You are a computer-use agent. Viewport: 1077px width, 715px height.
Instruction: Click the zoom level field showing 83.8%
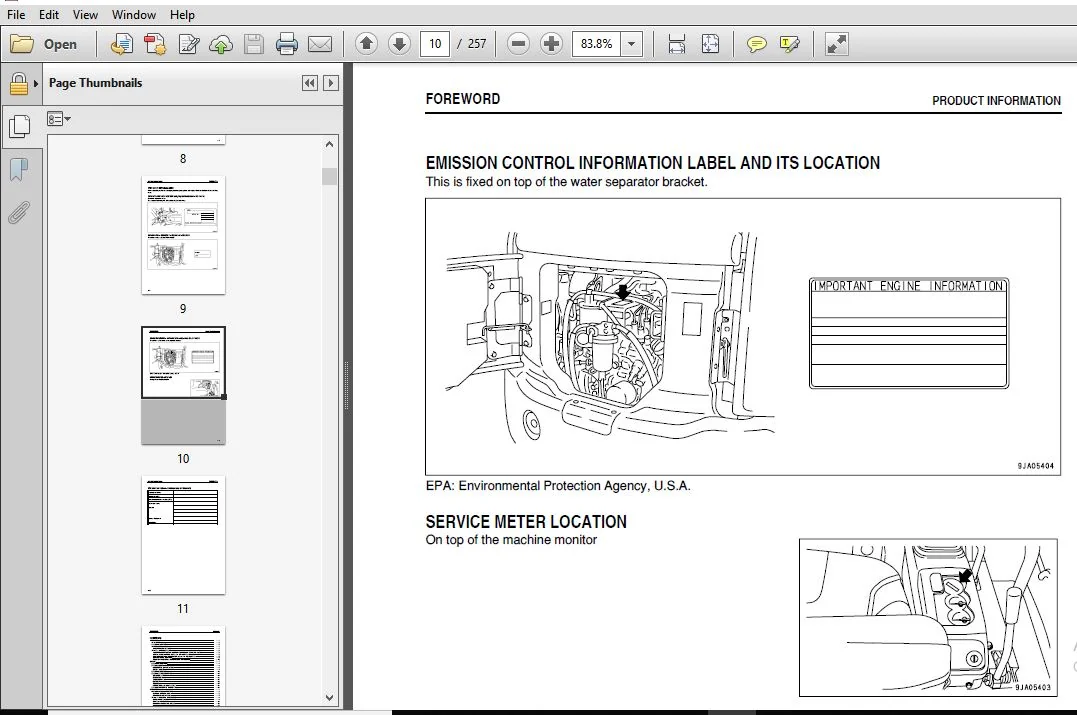(x=596, y=44)
